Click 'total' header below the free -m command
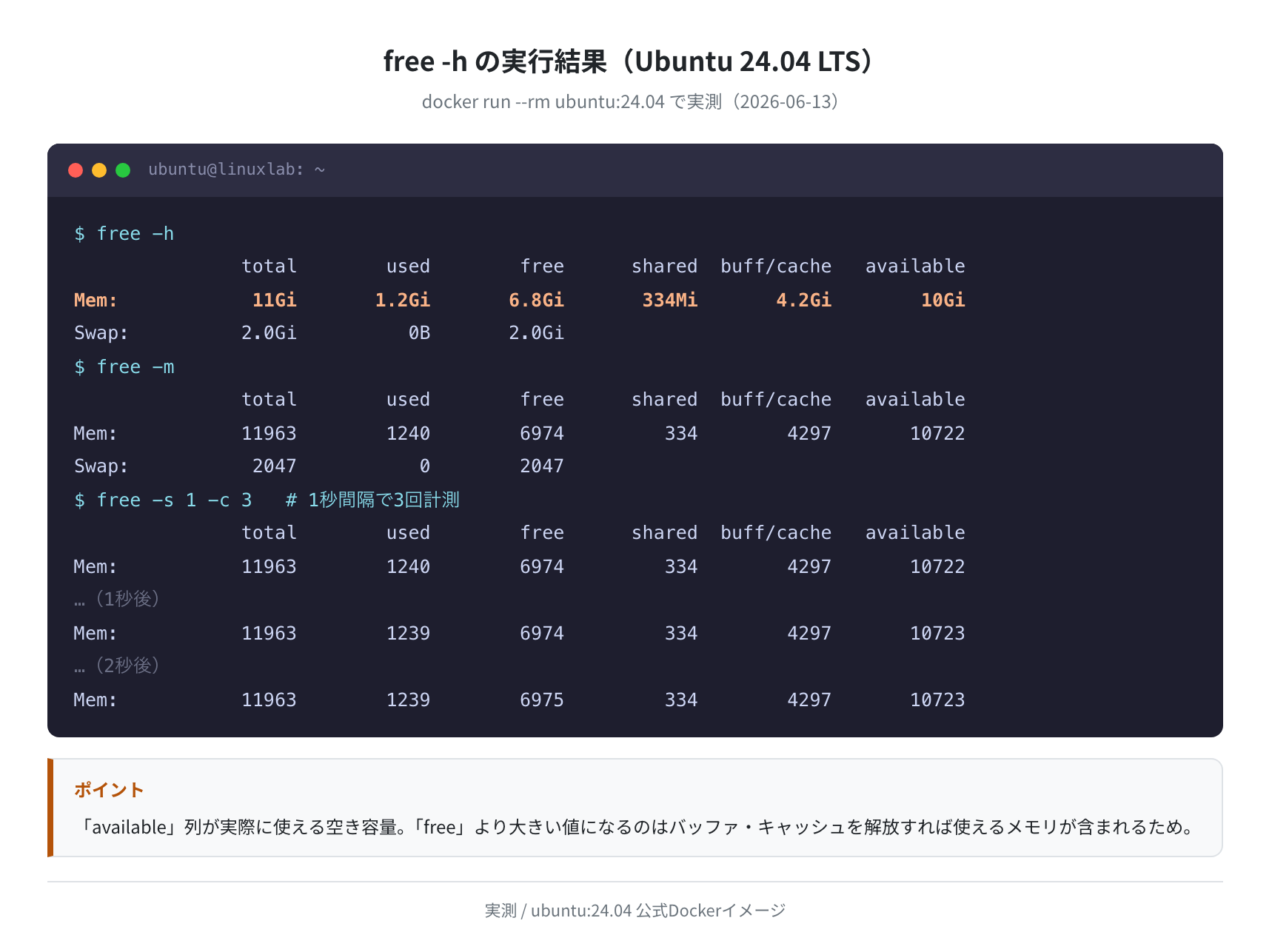This screenshot has width=1272, height=952. pos(269,400)
